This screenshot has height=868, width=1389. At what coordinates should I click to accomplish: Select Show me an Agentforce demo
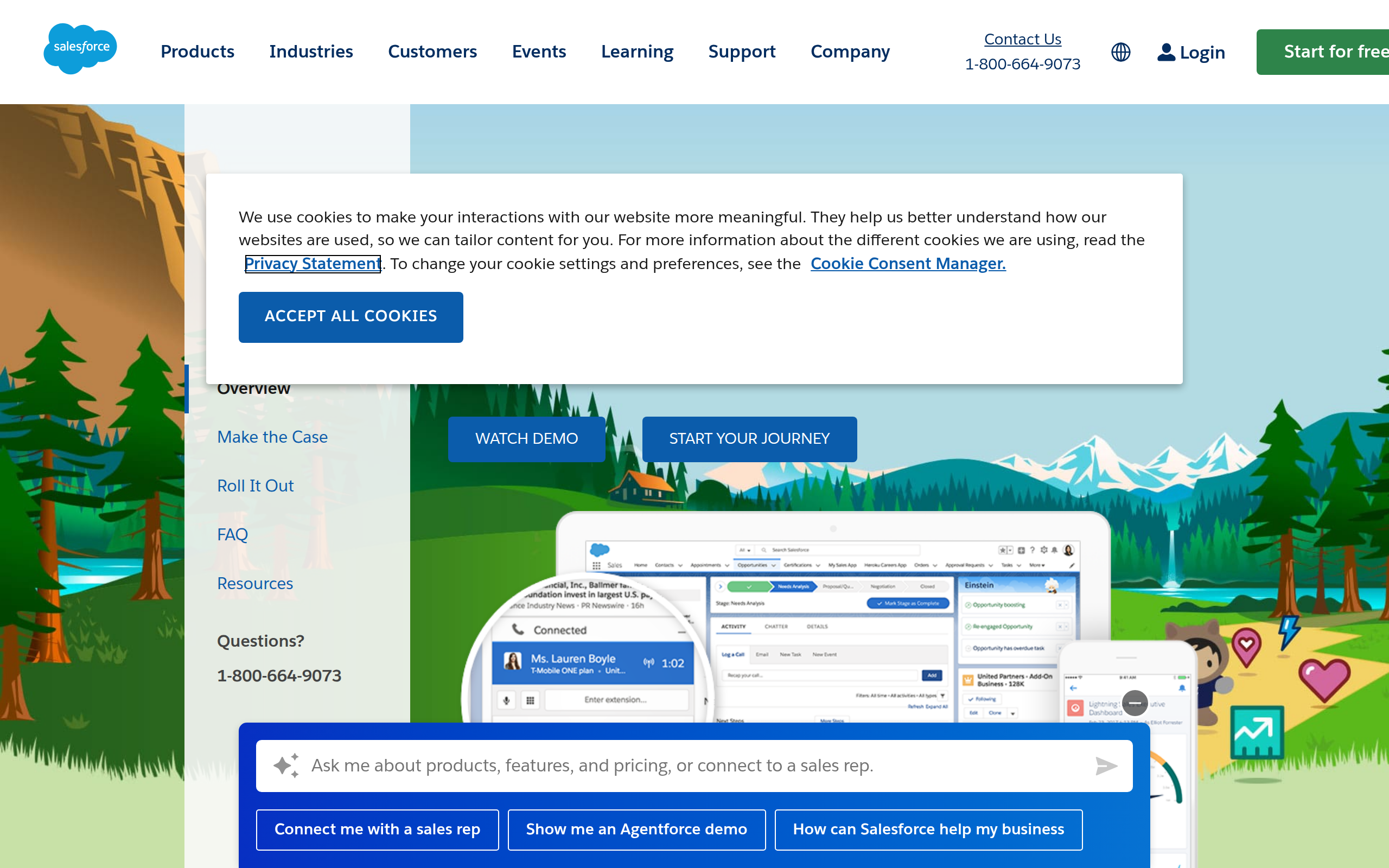click(636, 829)
